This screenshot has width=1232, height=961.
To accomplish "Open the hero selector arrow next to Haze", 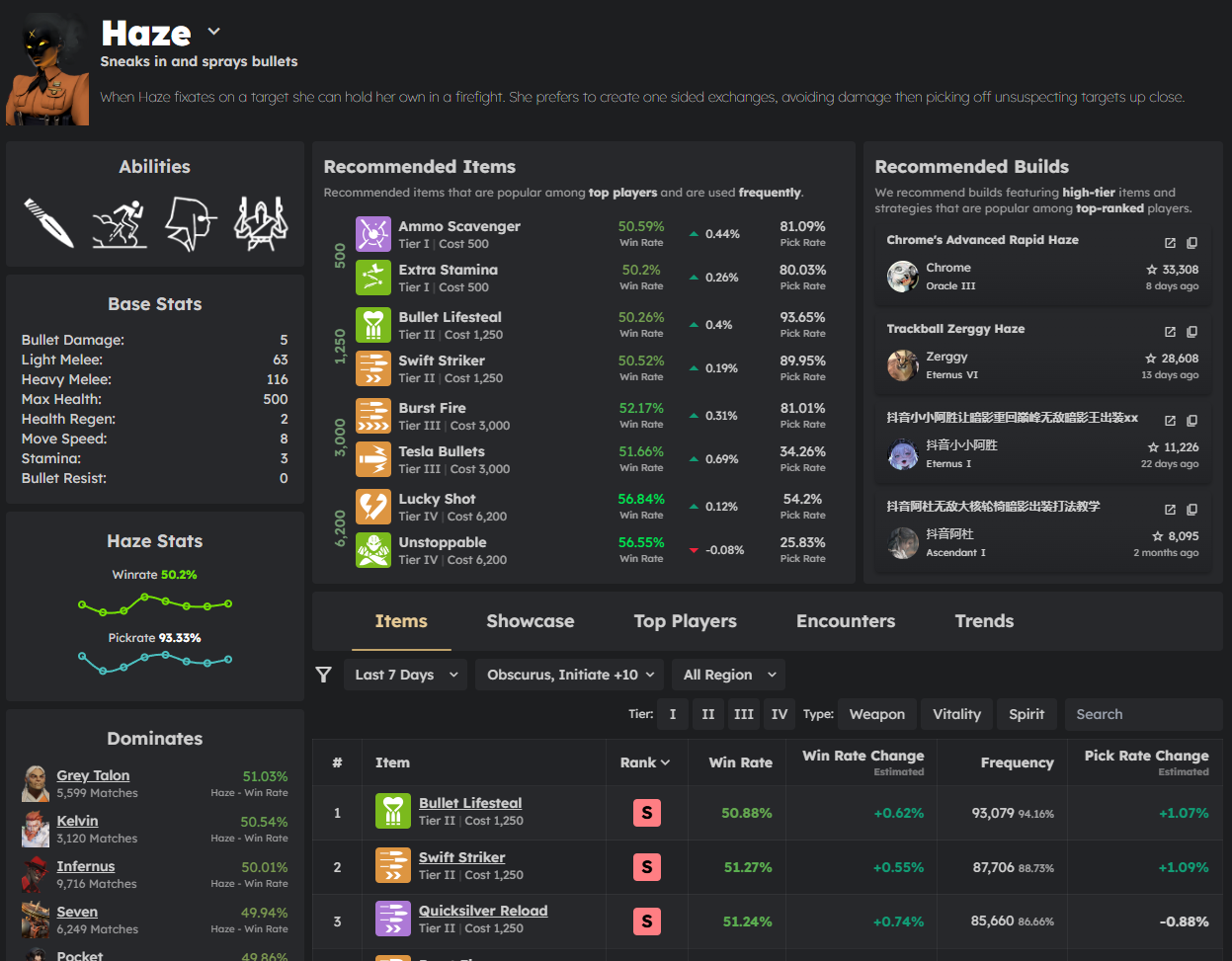I will [213, 32].
